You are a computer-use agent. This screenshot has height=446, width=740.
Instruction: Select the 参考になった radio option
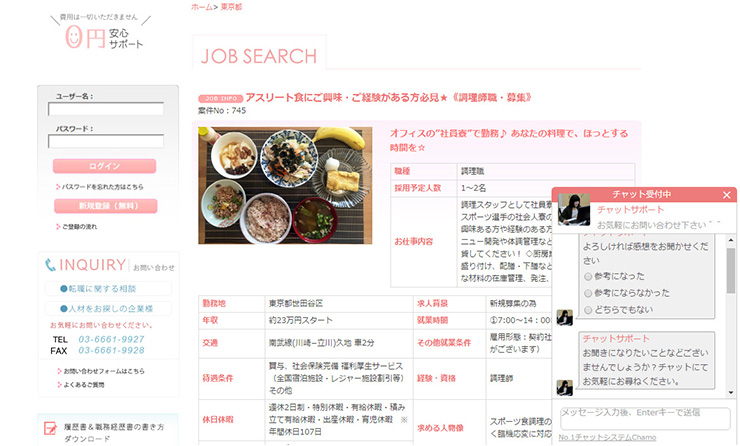tap(588, 276)
